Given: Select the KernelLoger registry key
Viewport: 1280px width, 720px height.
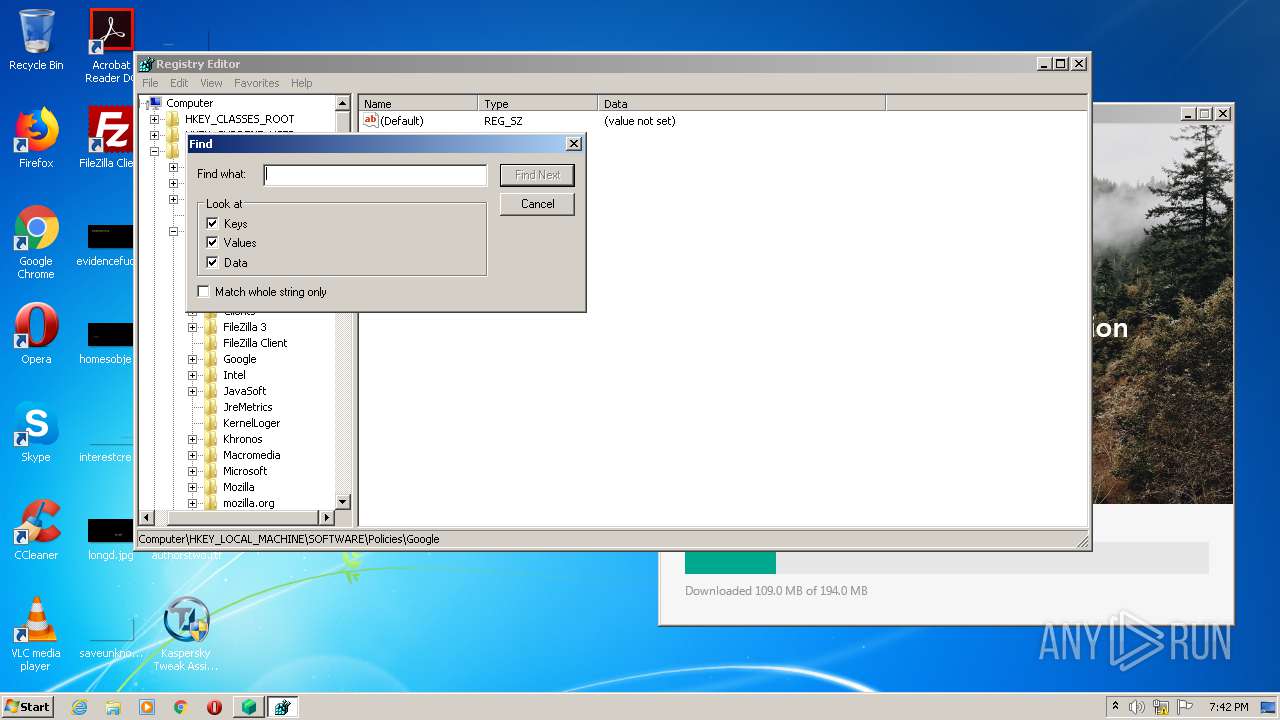Looking at the screenshot, I should tap(251, 423).
